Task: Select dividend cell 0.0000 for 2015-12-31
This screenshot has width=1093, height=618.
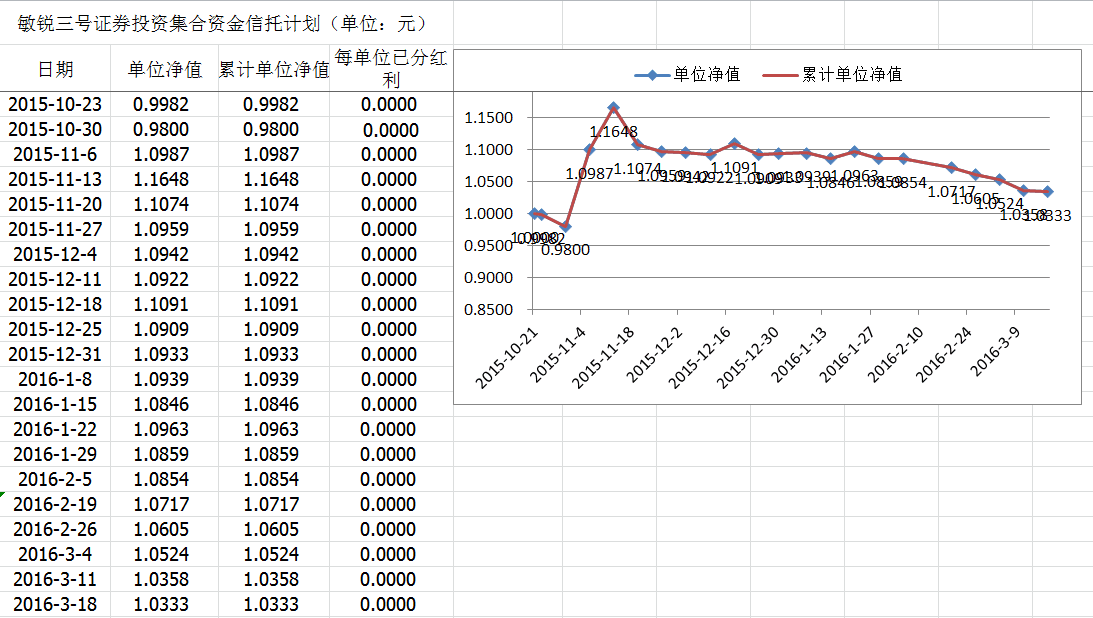Action: [x=389, y=355]
